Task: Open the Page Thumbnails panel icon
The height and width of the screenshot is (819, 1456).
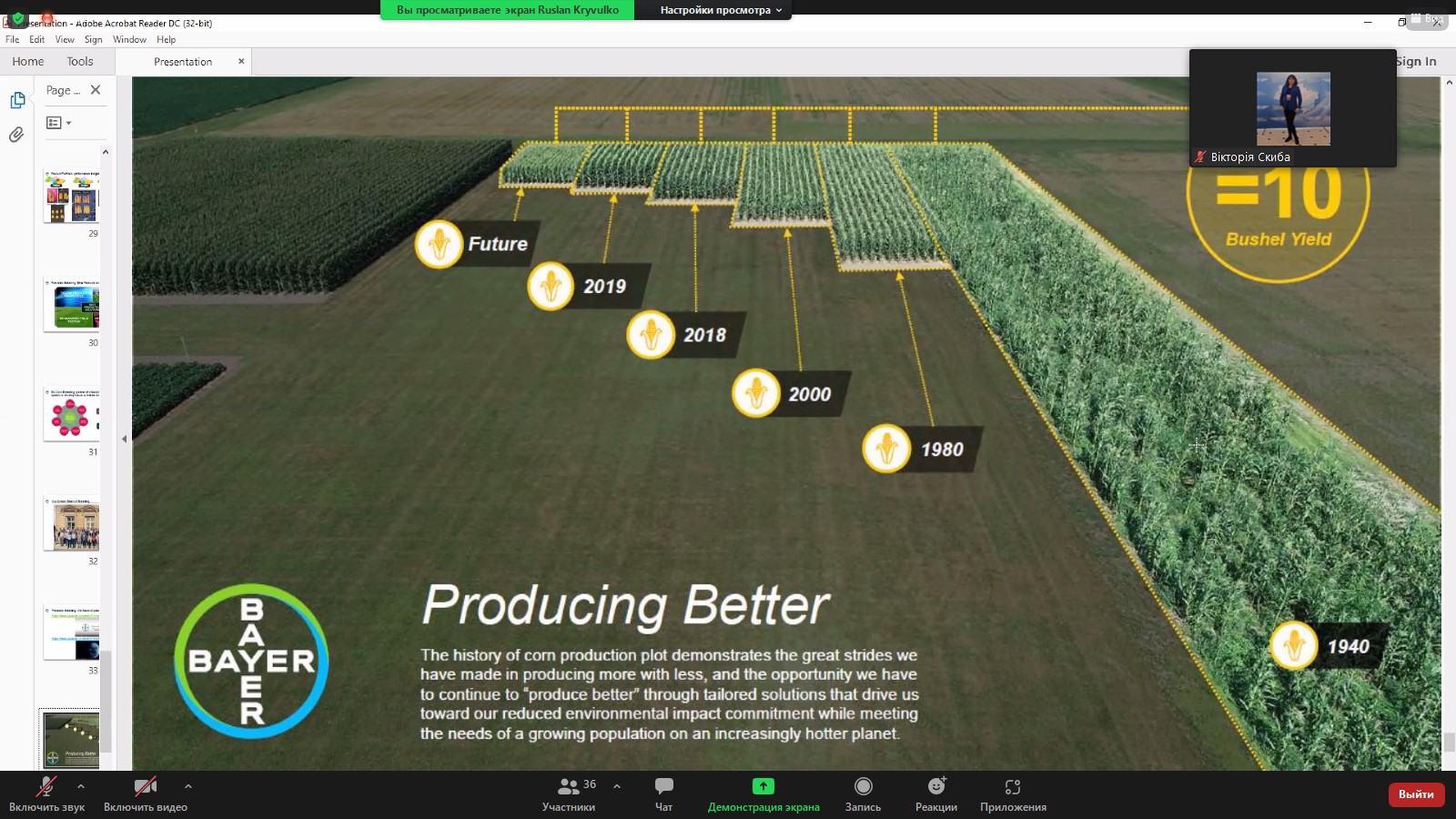Action: coord(17,100)
